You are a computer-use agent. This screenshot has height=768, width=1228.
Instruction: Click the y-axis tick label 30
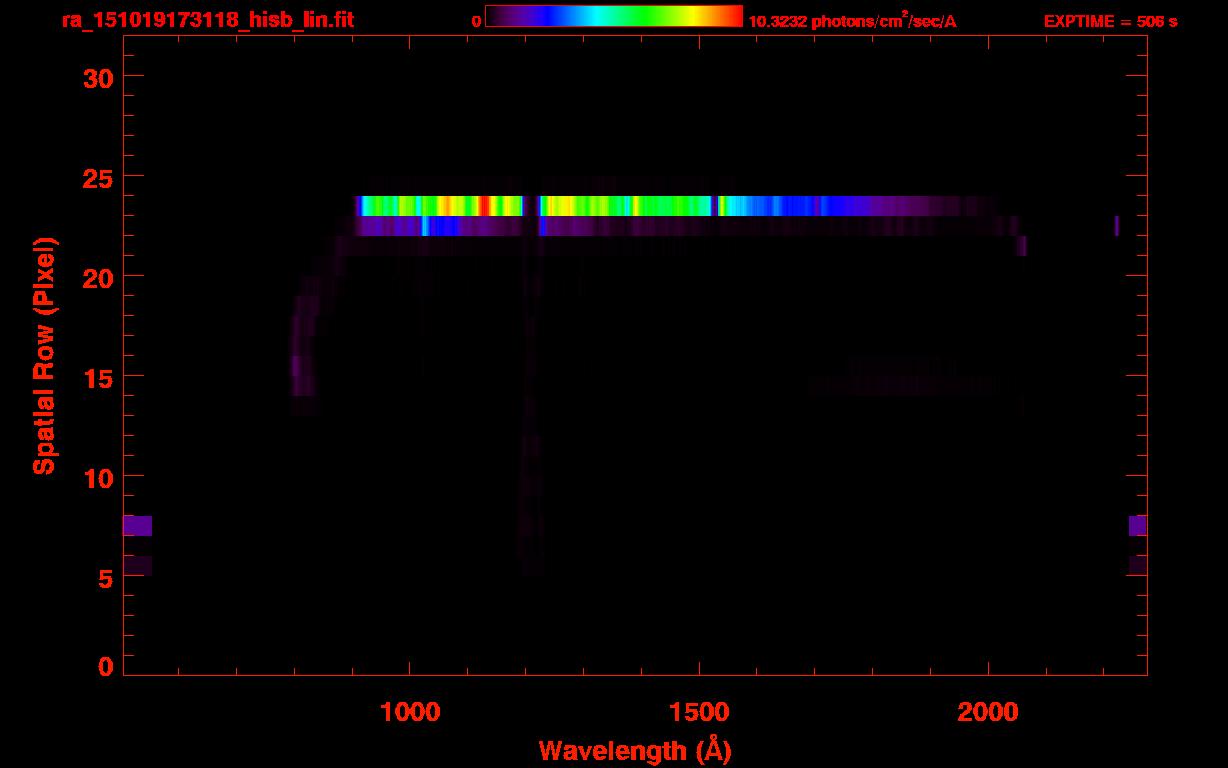[97, 77]
